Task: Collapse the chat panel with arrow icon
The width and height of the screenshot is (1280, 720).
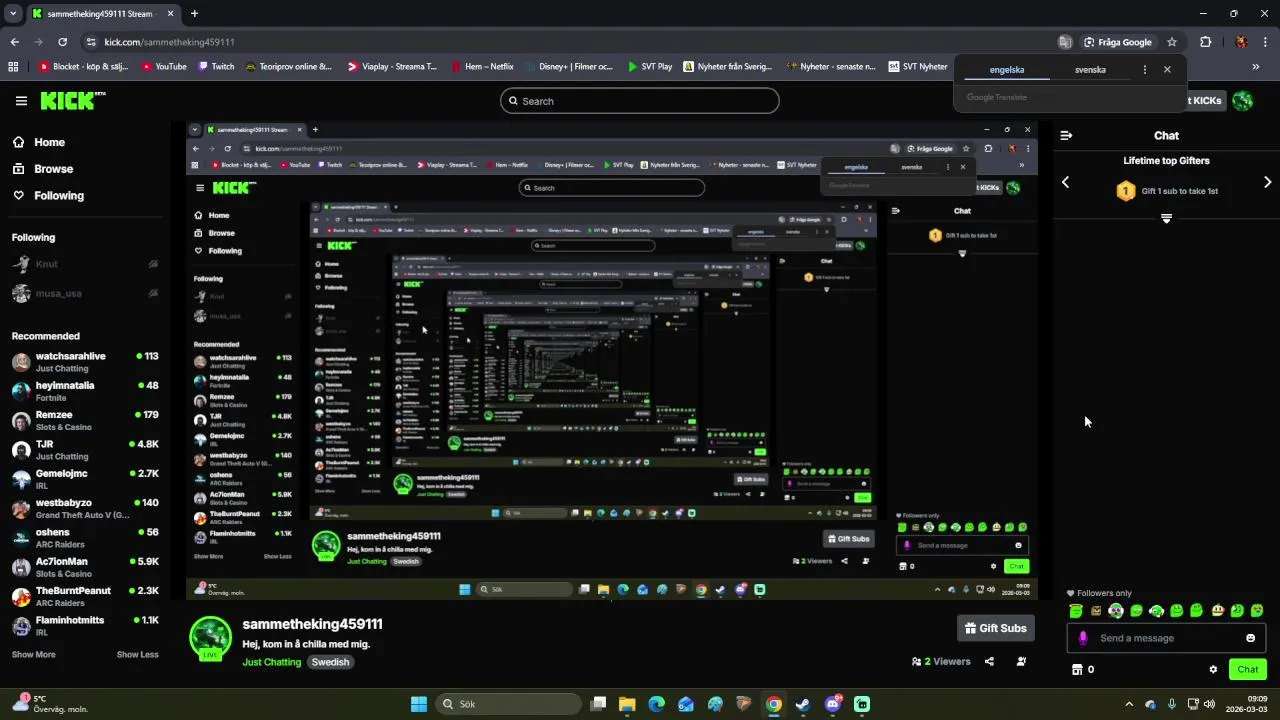Action: [x=1066, y=135]
